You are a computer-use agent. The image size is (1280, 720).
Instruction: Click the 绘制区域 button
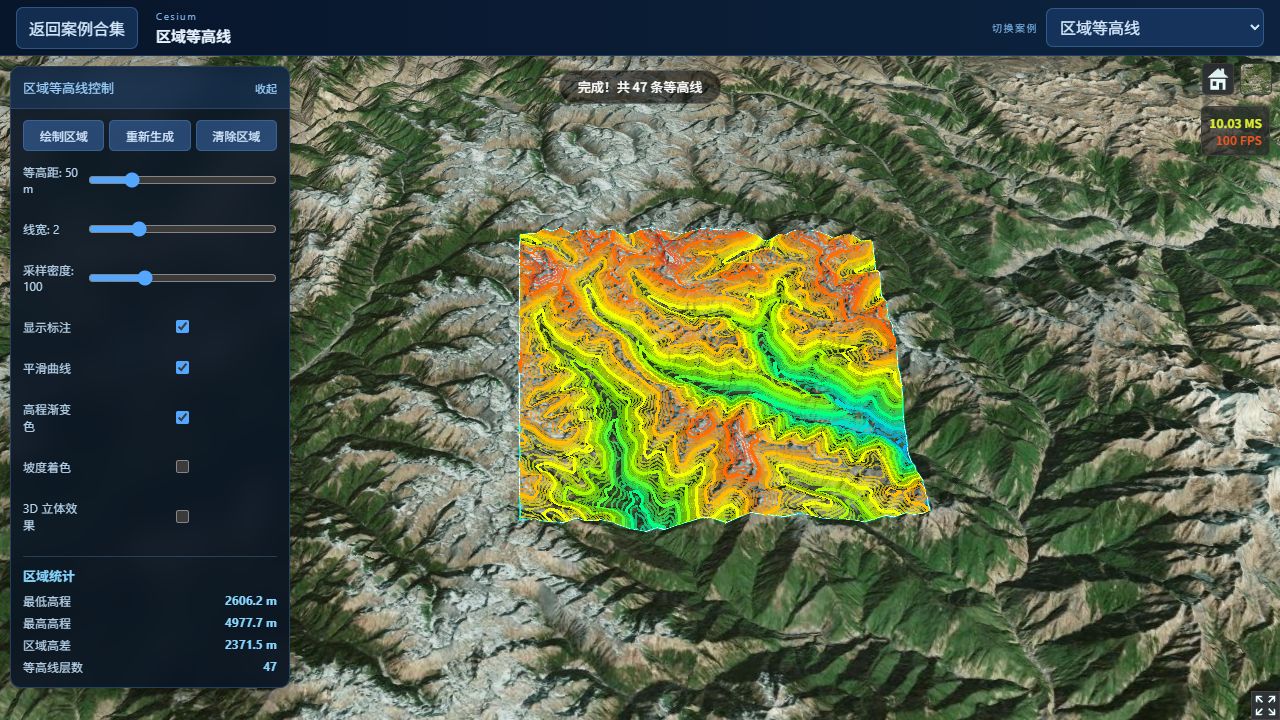[63, 136]
